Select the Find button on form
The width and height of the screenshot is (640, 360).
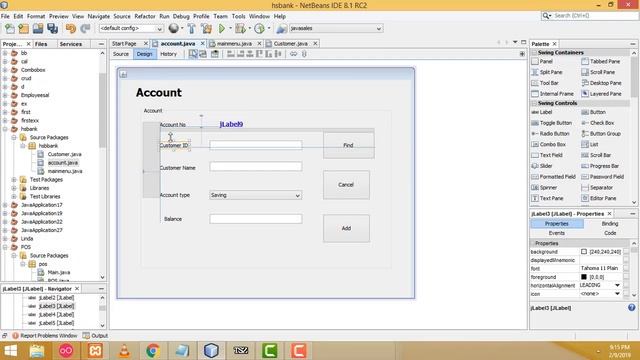coord(349,145)
